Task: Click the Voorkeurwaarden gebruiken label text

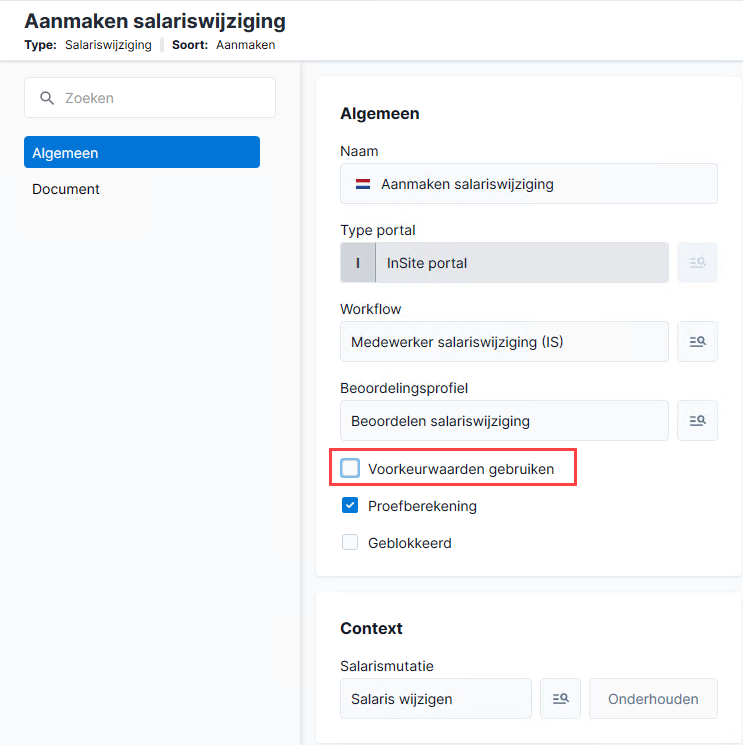Action: pos(461,469)
